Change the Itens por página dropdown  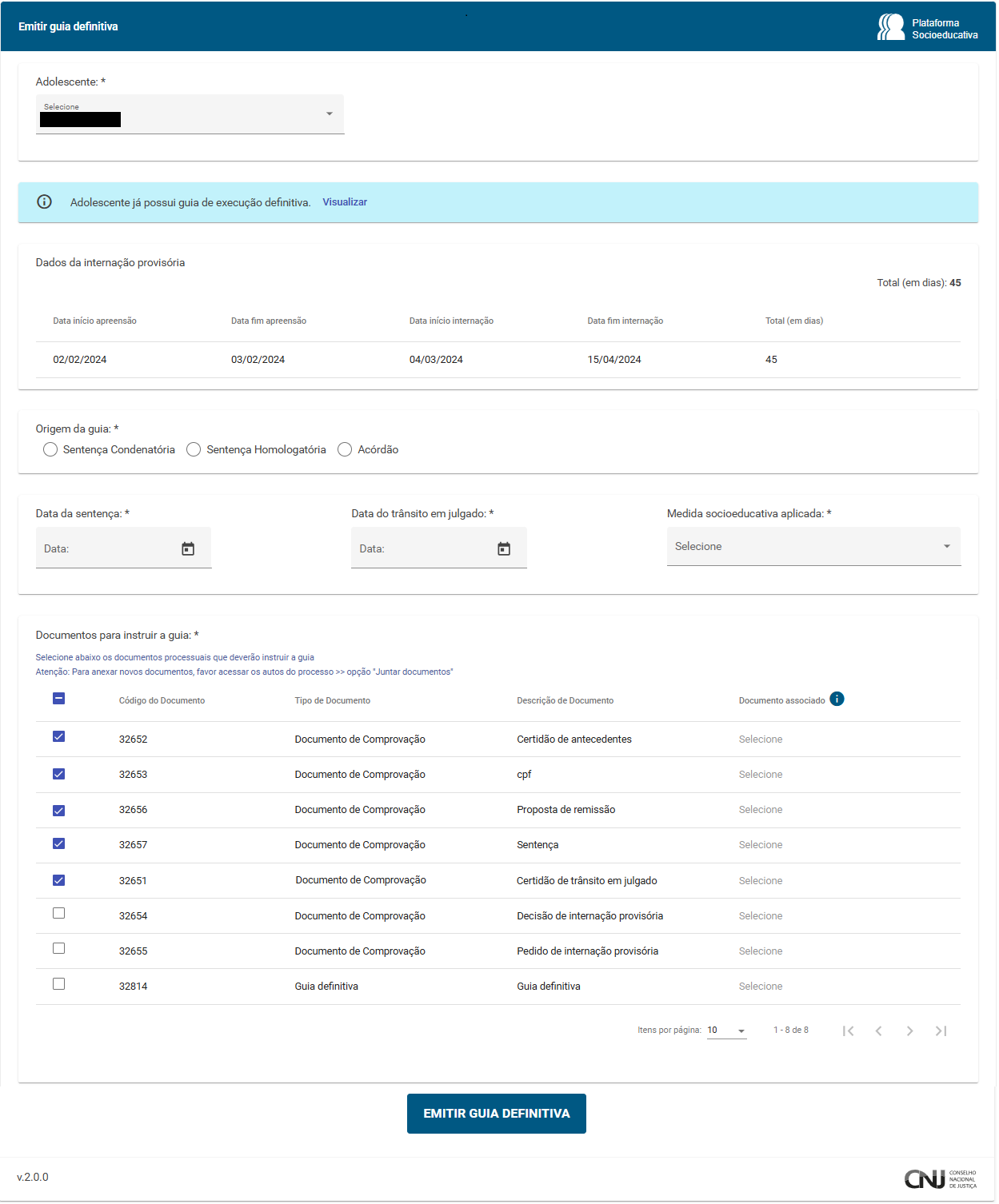[726, 1031]
